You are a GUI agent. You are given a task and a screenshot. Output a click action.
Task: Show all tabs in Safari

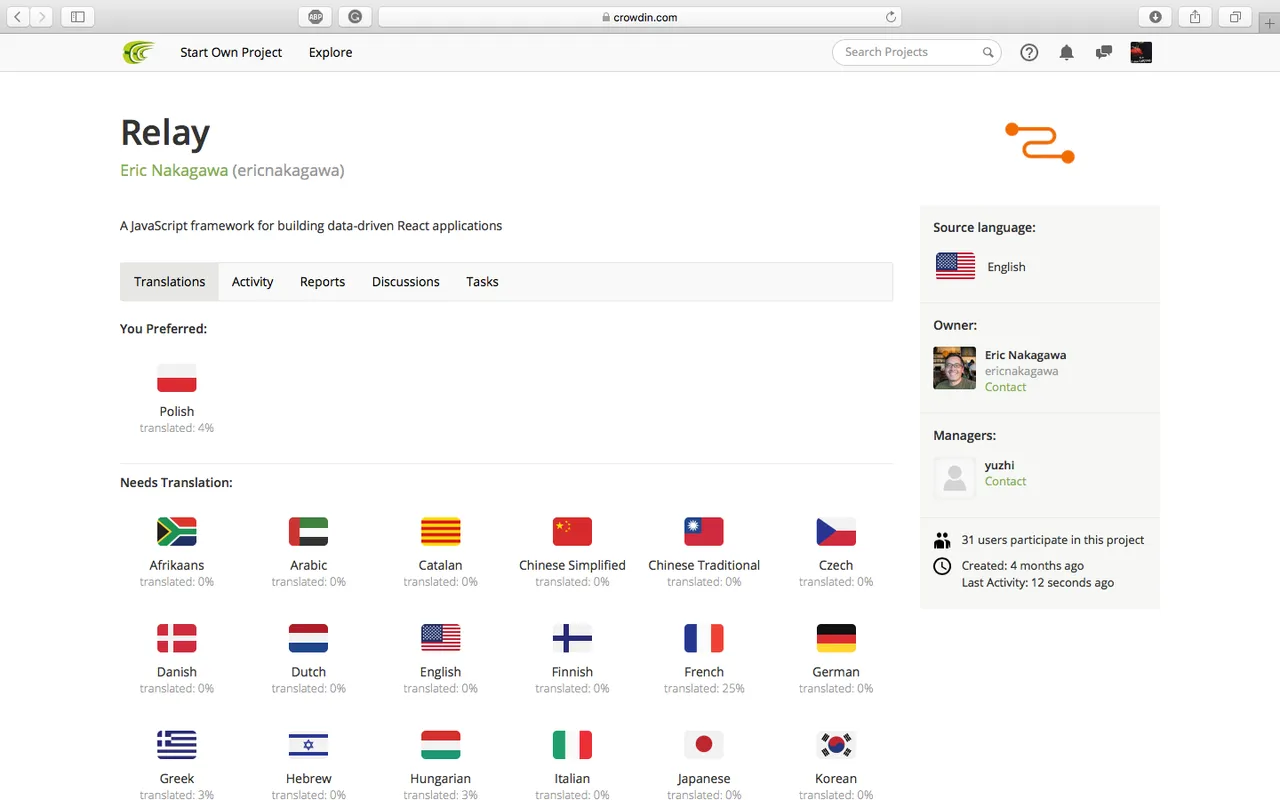pyautogui.click(x=1235, y=16)
